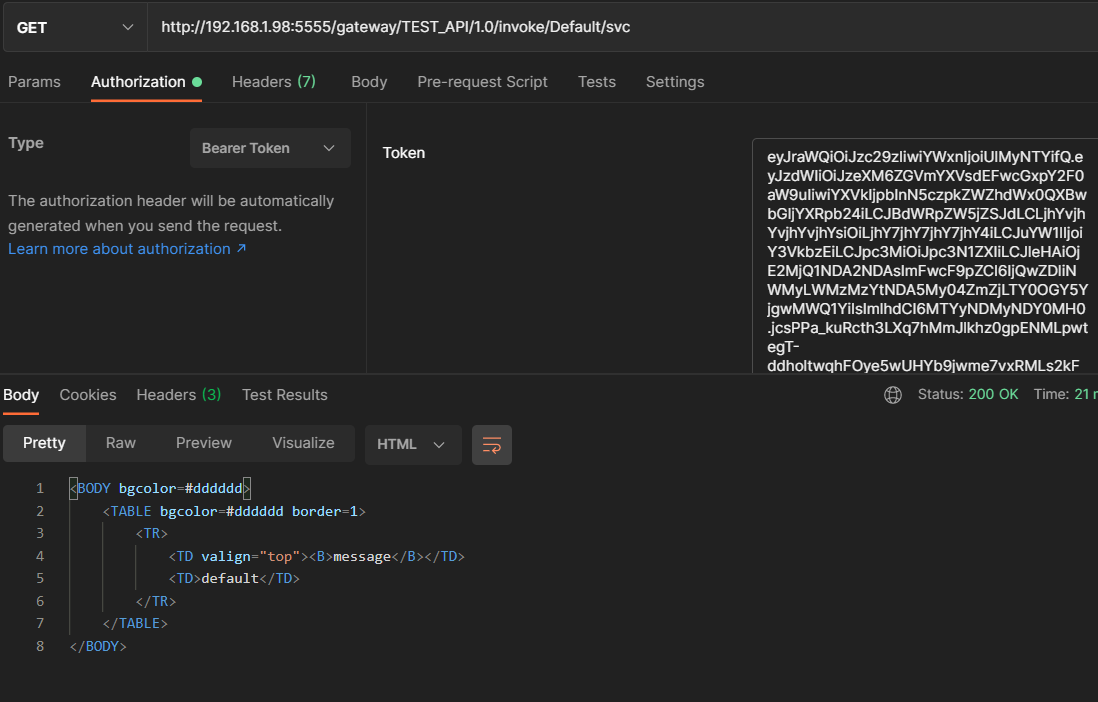The width and height of the screenshot is (1098, 702).
Task: Click the globe network icon
Action: pos(893,395)
